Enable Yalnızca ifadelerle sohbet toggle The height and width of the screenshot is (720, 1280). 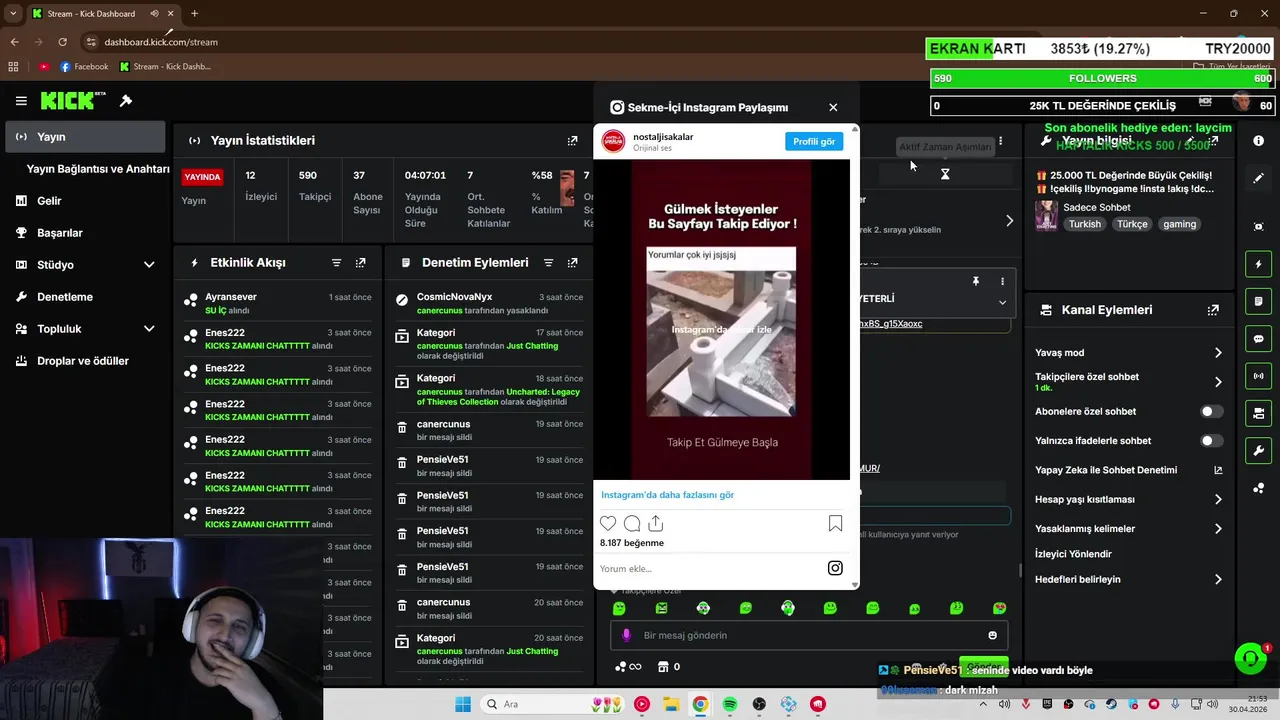coord(1211,440)
